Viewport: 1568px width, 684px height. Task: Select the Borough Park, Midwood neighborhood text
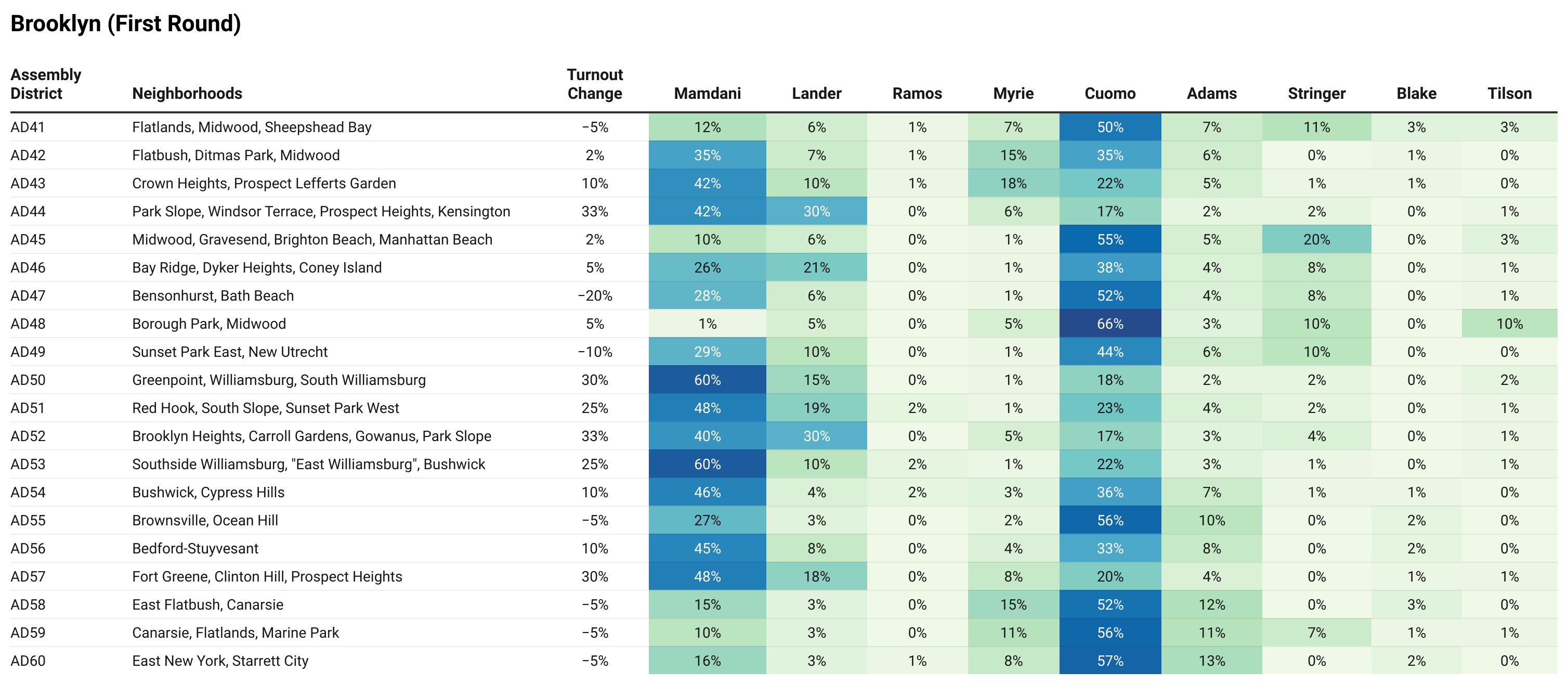(209, 324)
